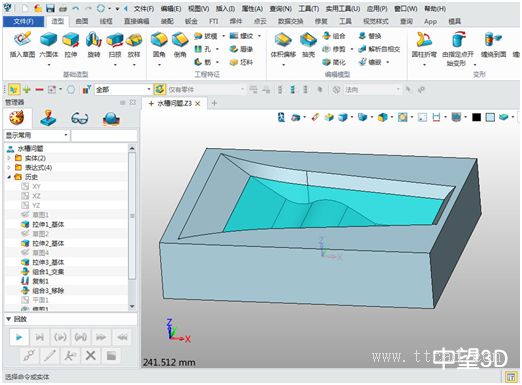The width and height of the screenshot is (522, 385).
Task: Play the history replay
Action: point(19,337)
